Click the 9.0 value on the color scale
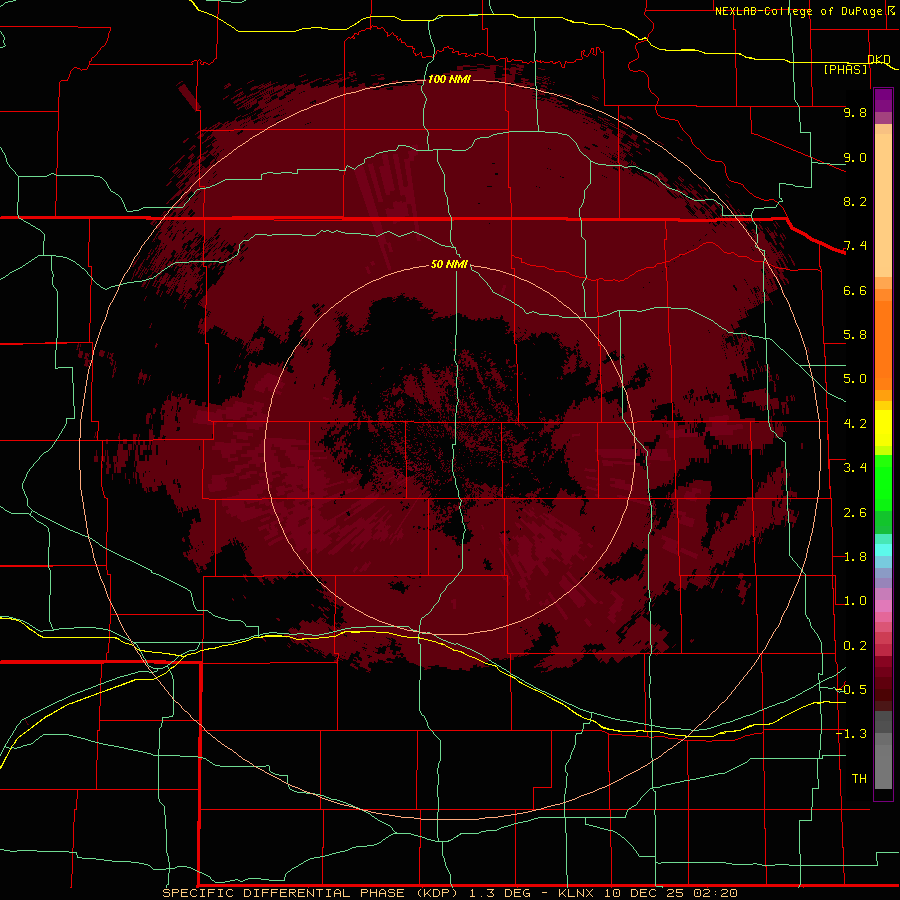Image resolution: width=900 pixels, height=900 pixels. click(855, 157)
